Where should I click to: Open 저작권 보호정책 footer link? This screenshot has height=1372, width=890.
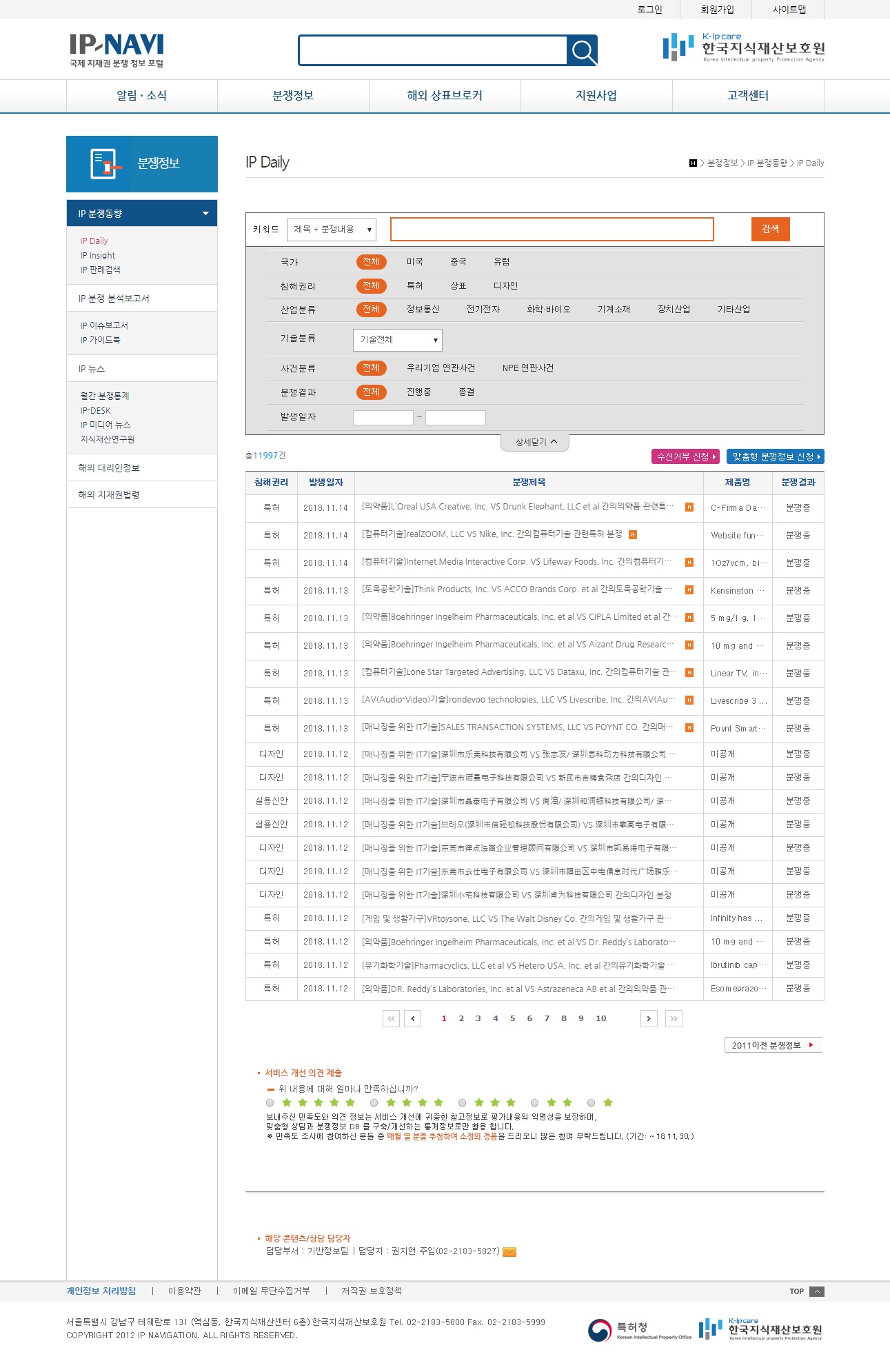tap(372, 1291)
